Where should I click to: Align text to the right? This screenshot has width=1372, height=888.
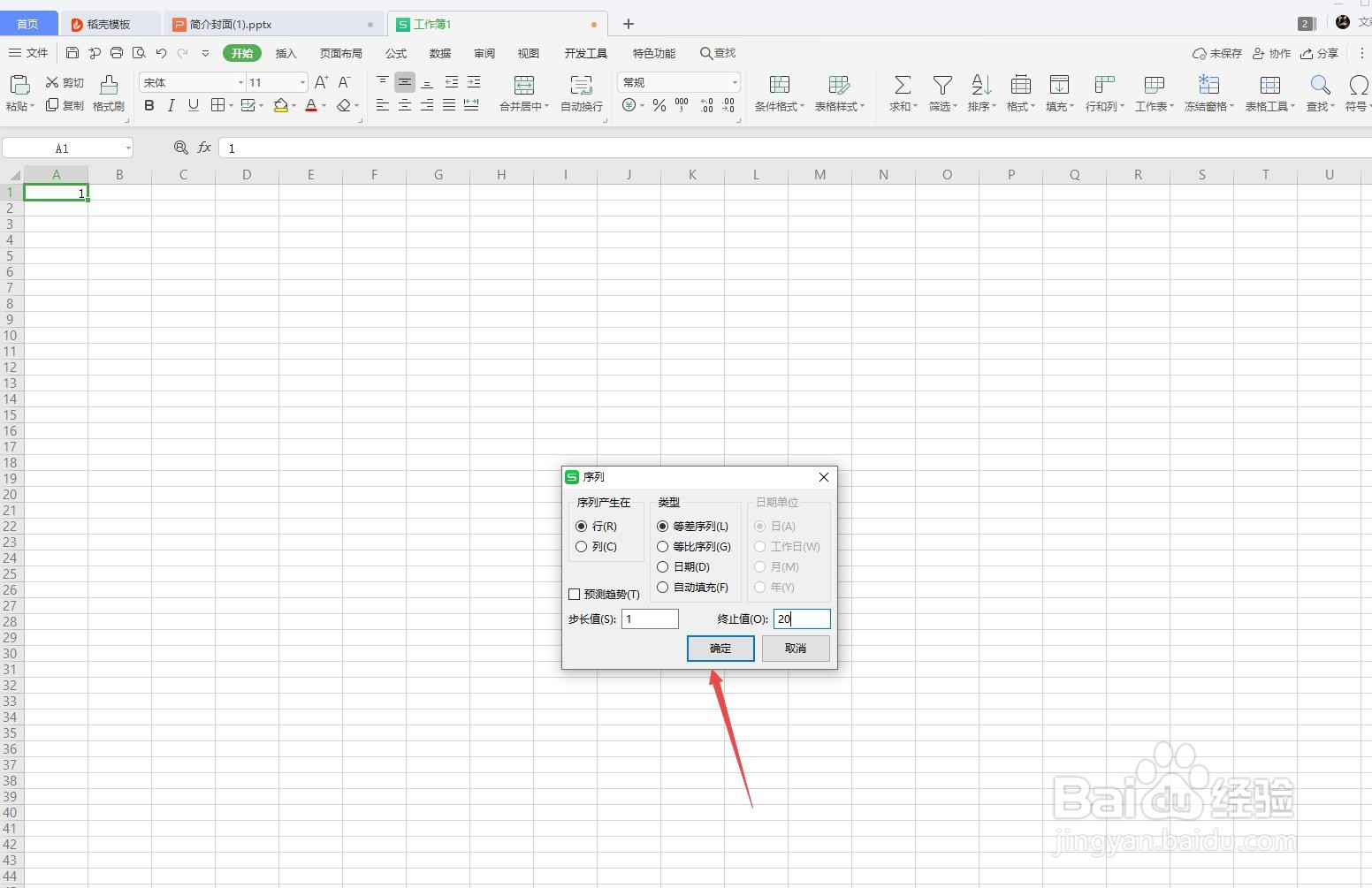[427, 105]
